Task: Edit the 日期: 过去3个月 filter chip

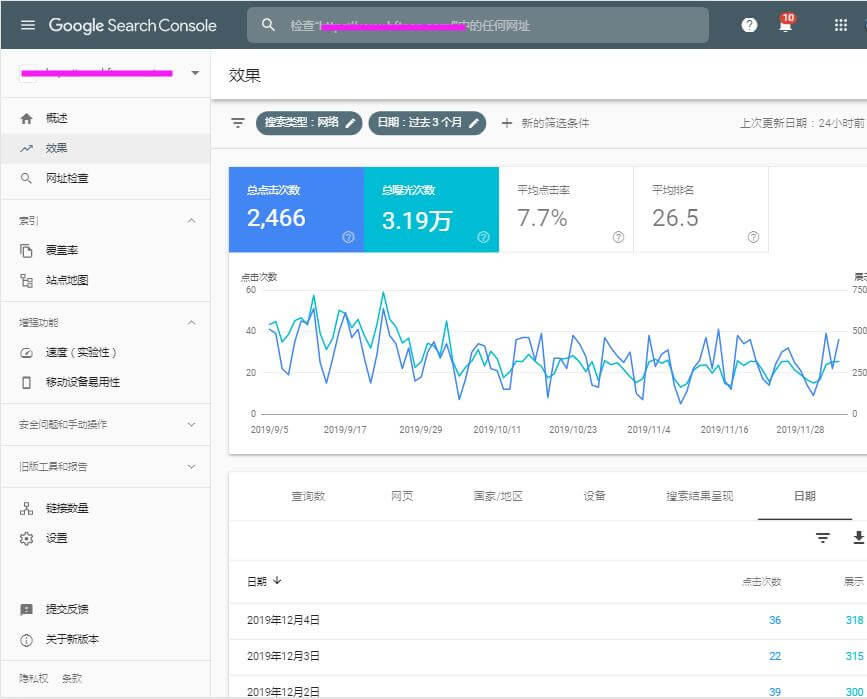Action: pyautogui.click(x=427, y=123)
